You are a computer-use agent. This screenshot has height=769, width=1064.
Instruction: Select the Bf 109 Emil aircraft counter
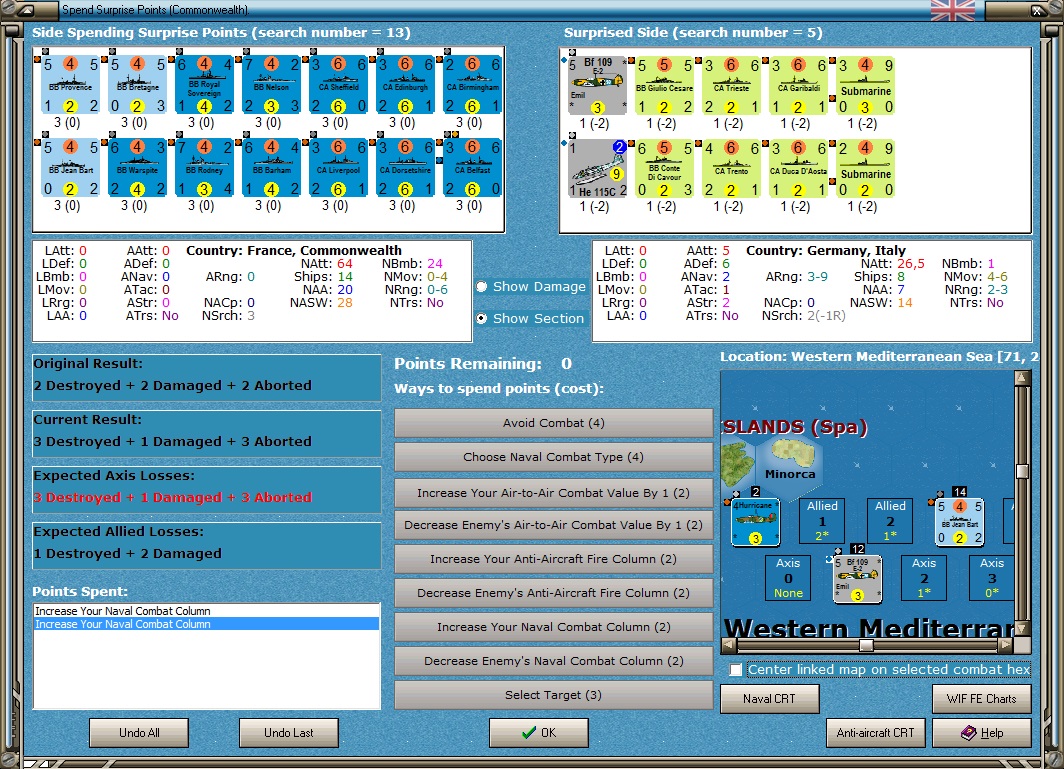[596, 86]
